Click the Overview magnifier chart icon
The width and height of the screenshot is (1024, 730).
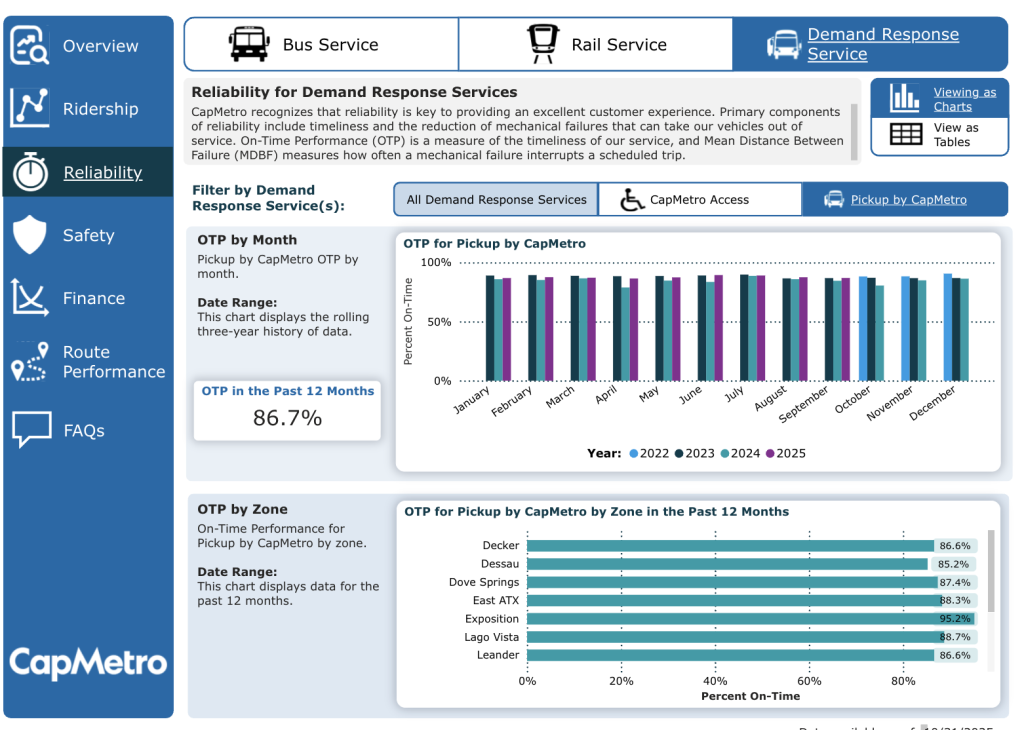(x=30, y=46)
